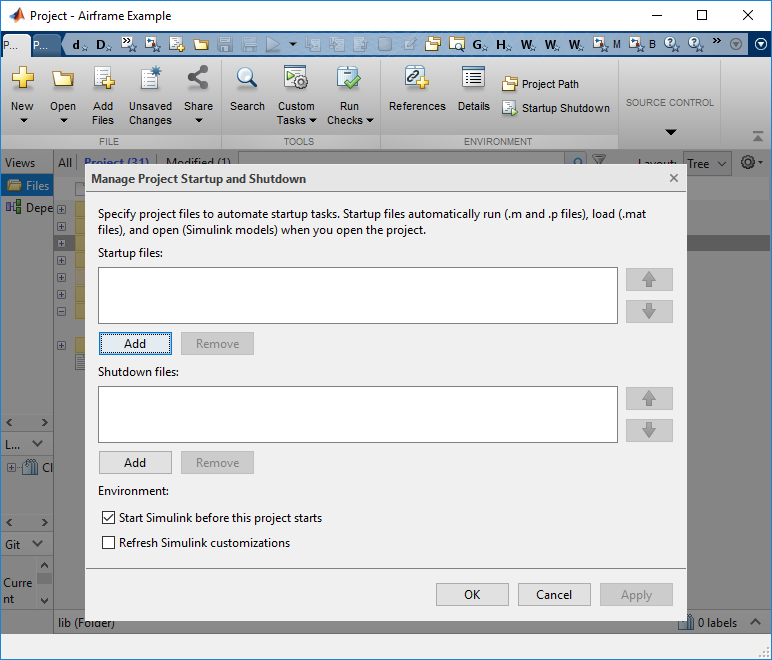Toggle Start Simulink before this project starts

pyautogui.click(x=109, y=518)
